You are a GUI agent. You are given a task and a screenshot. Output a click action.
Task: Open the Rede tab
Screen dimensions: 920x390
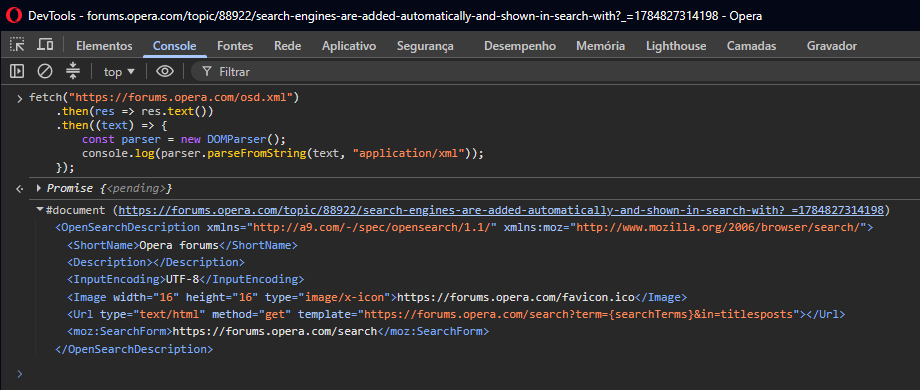coord(288,46)
